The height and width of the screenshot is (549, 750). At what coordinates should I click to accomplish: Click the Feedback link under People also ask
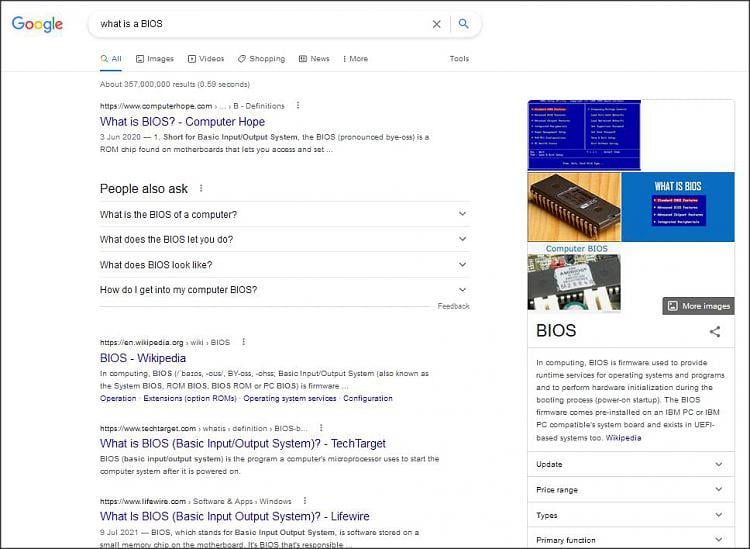453,306
